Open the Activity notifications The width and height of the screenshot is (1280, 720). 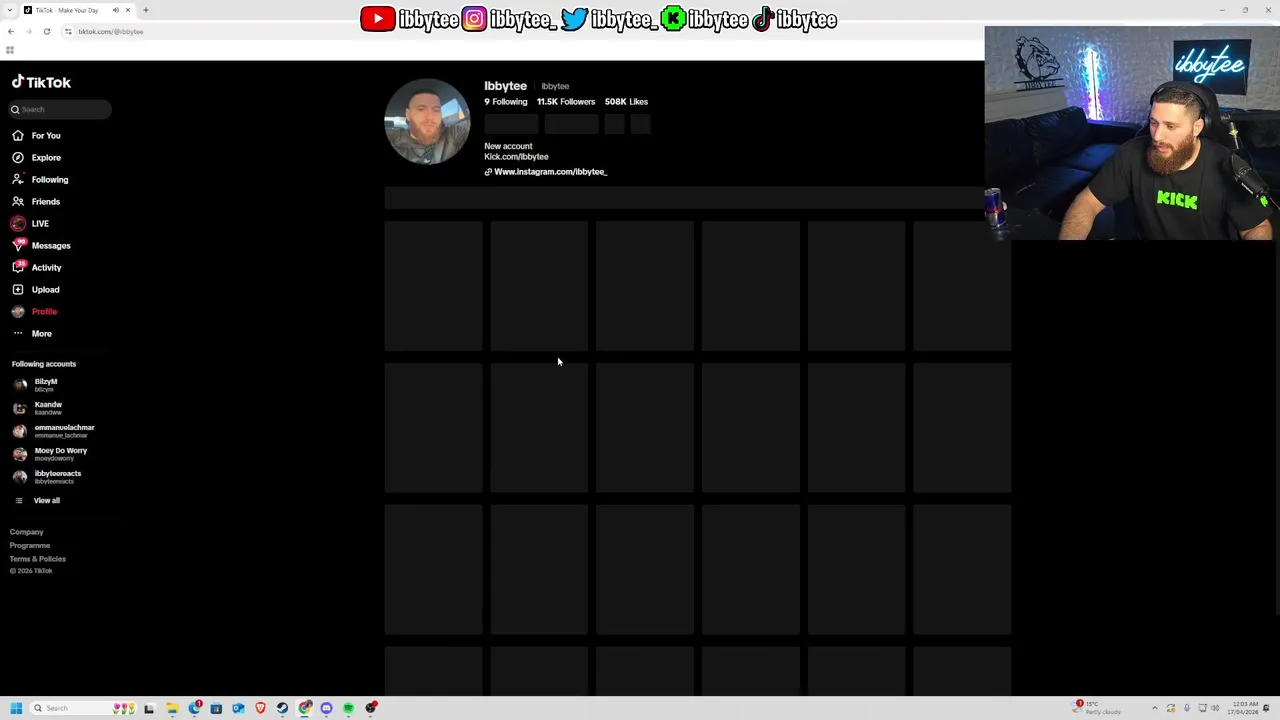coord(37,268)
